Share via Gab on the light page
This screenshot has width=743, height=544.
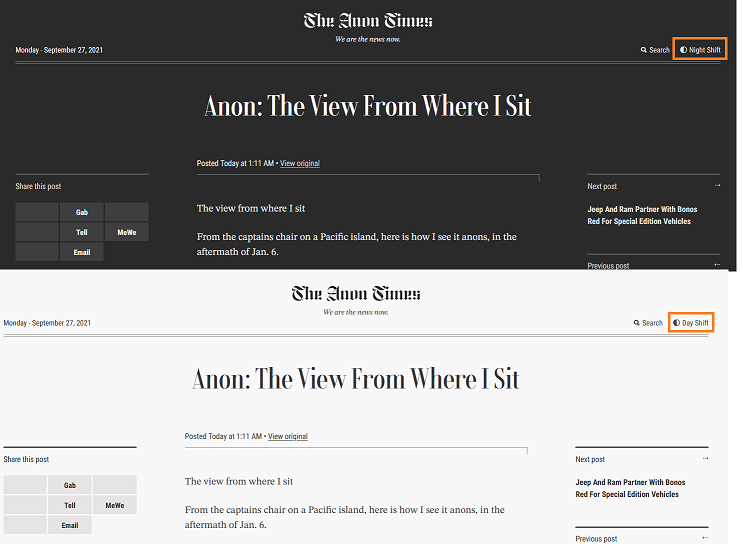click(x=70, y=485)
